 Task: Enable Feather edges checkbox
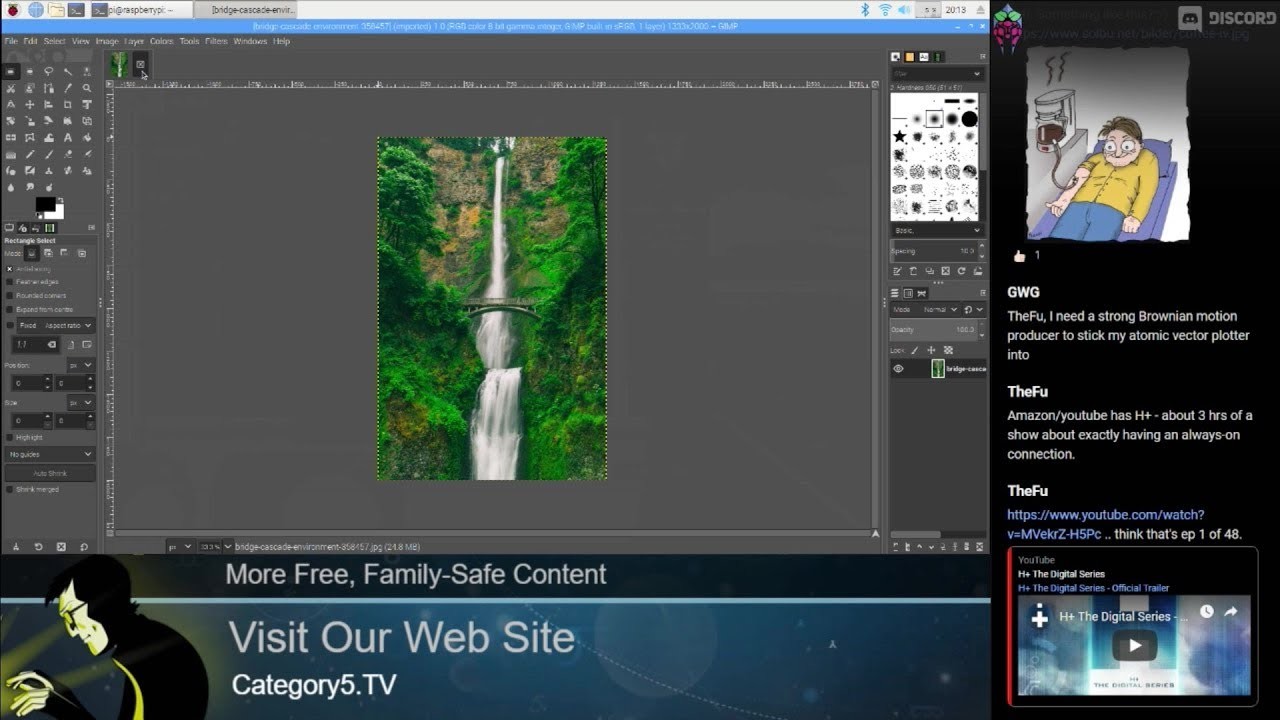coord(10,282)
